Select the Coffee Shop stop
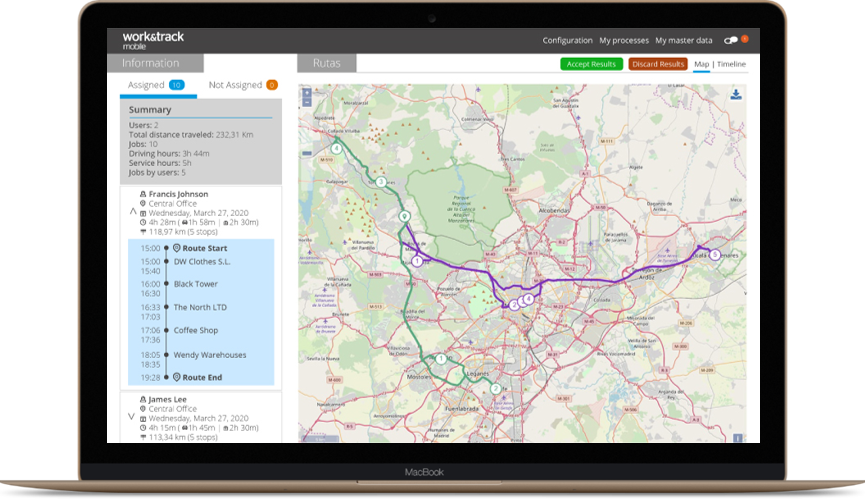The height and width of the screenshot is (499, 865). coord(196,330)
